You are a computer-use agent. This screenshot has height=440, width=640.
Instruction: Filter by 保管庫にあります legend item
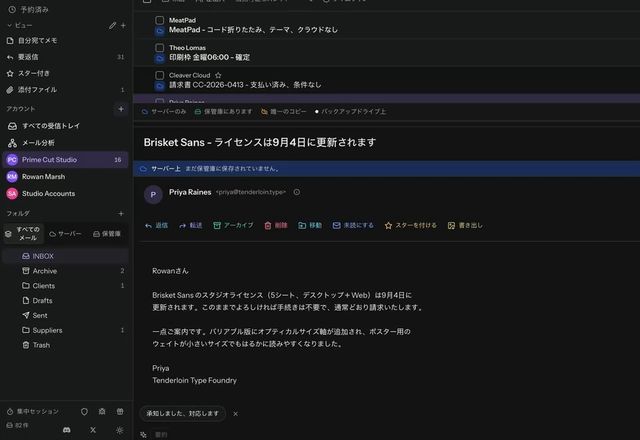click(x=223, y=111)
